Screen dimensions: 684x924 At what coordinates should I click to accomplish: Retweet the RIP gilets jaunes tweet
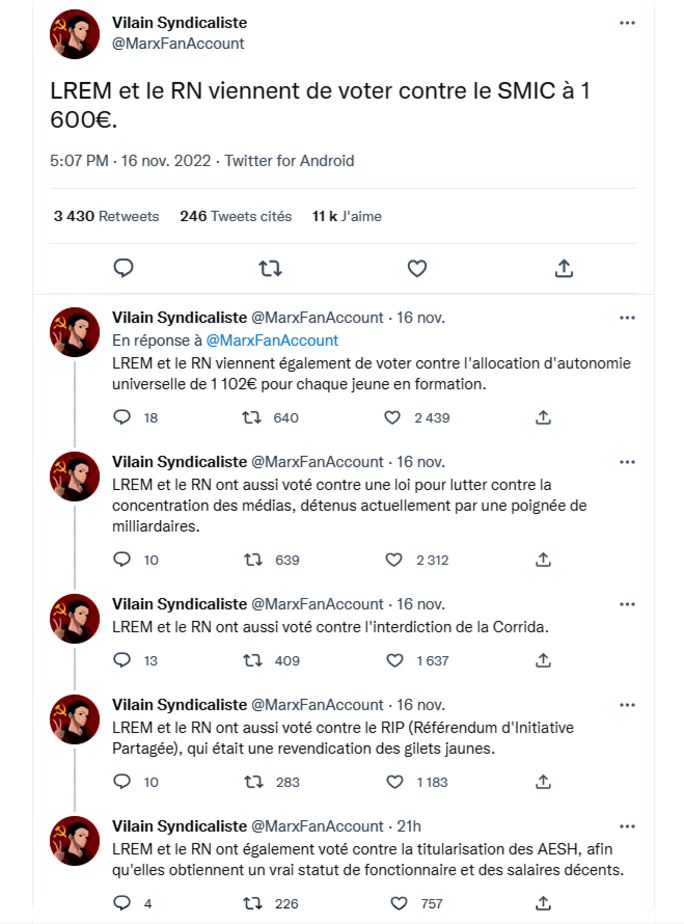pos(254,782)
